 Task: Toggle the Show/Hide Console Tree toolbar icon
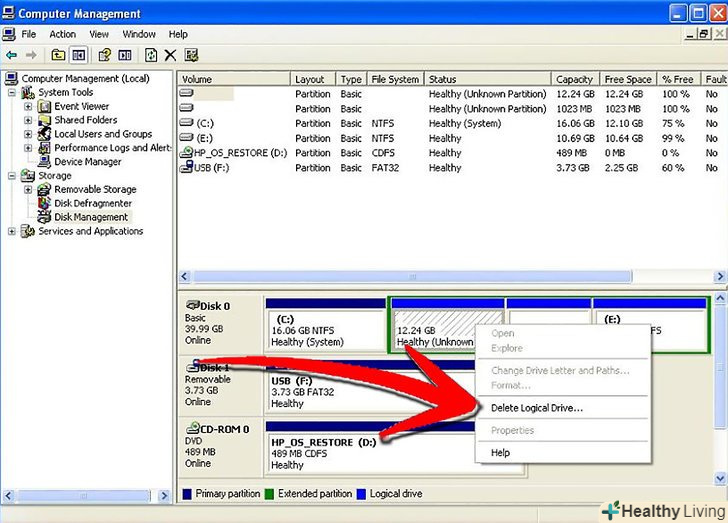click(x=78, y=56)
